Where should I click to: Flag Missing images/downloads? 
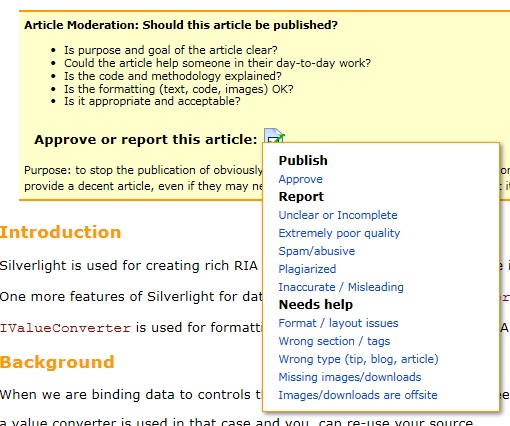point(350,377)
